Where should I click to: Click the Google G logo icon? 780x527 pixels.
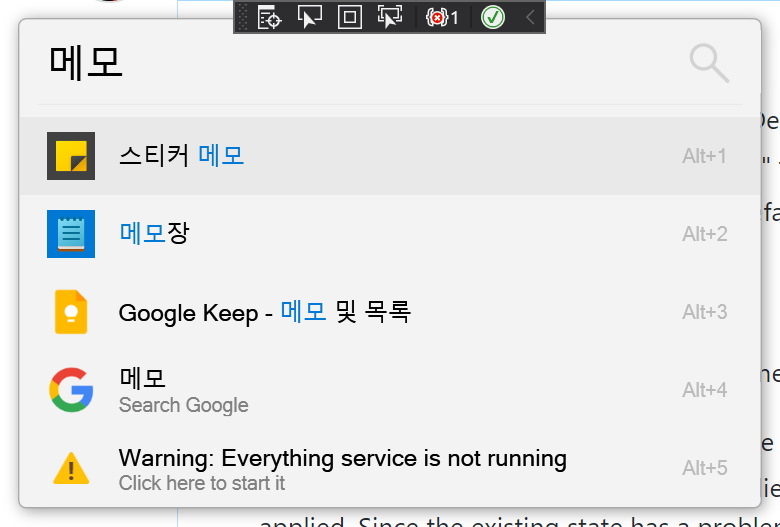(71, 390)
